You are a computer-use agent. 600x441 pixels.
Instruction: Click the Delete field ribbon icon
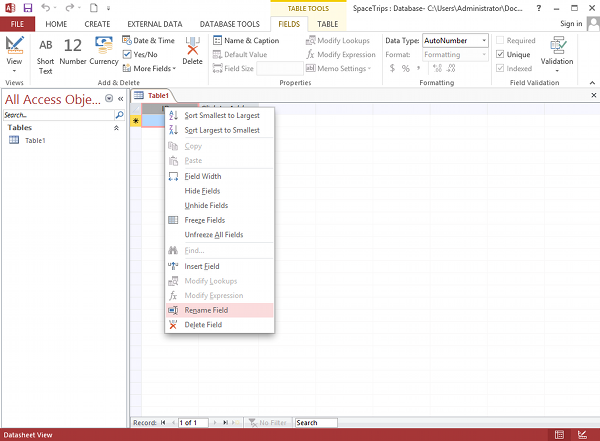pos(192,51)
